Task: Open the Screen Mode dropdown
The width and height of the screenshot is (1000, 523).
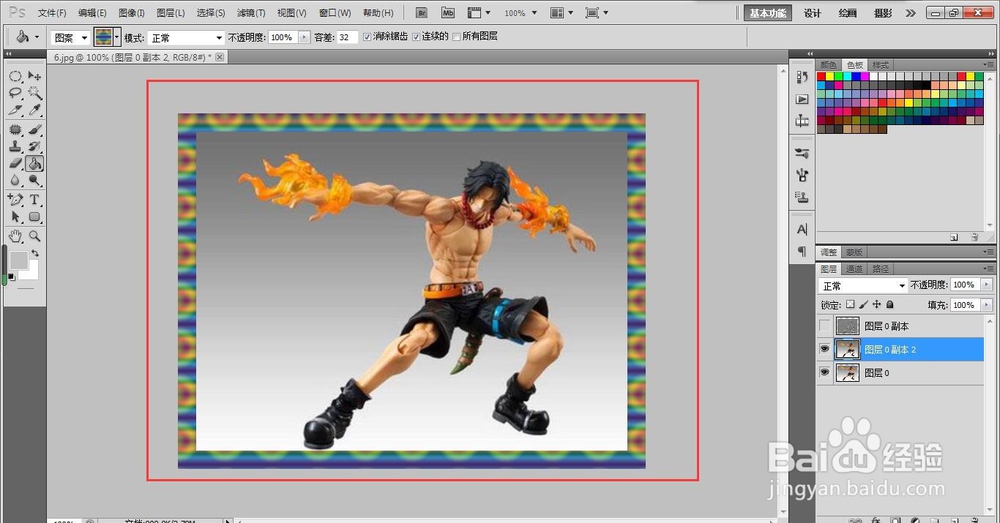Action: click(x=596, y=13)
